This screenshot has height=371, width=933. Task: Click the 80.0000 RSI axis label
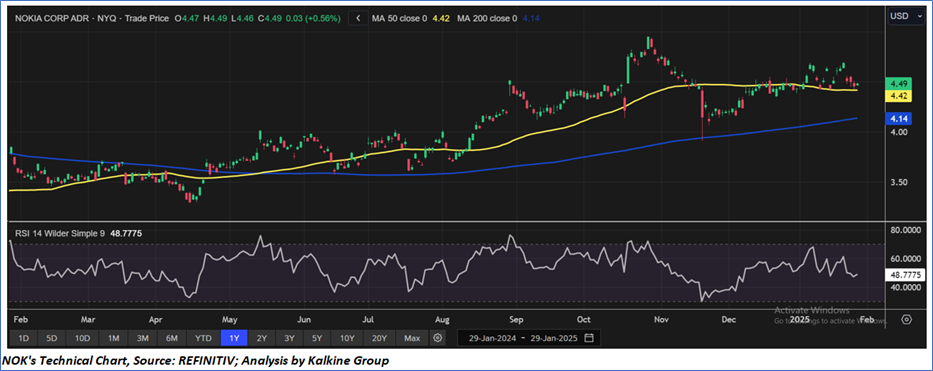pos(905,229)
